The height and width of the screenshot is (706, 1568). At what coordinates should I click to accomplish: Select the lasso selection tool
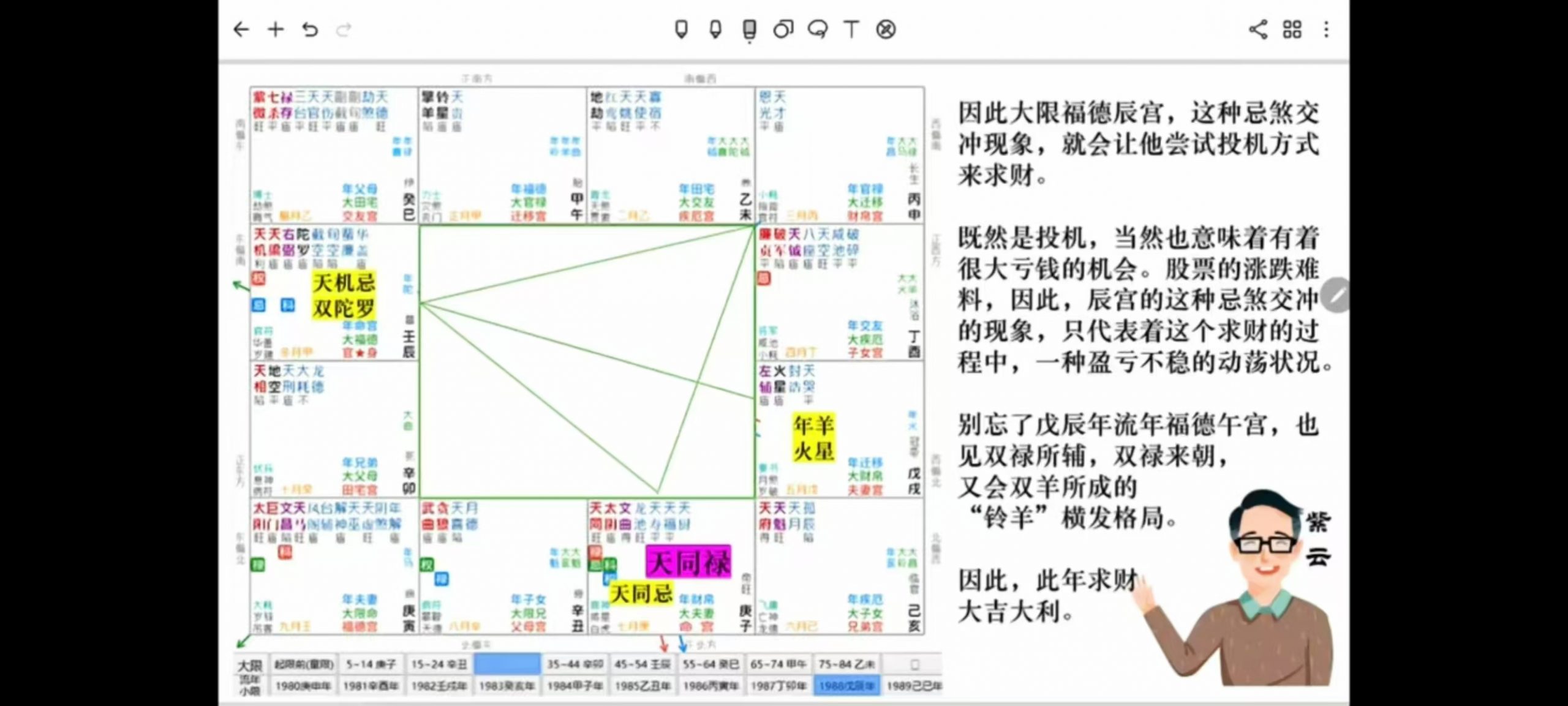click(x=818, y=29)
